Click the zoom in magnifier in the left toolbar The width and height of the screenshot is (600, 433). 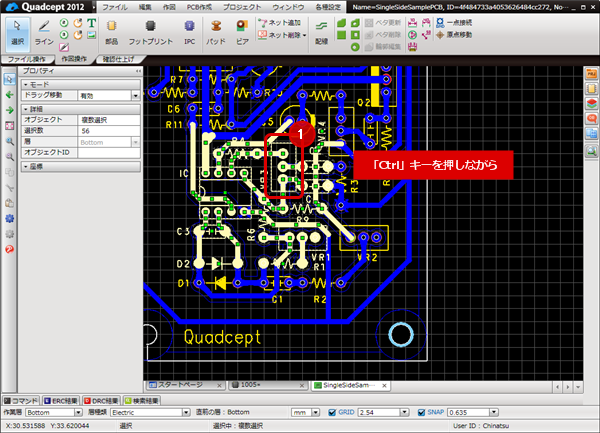[10, 142]
